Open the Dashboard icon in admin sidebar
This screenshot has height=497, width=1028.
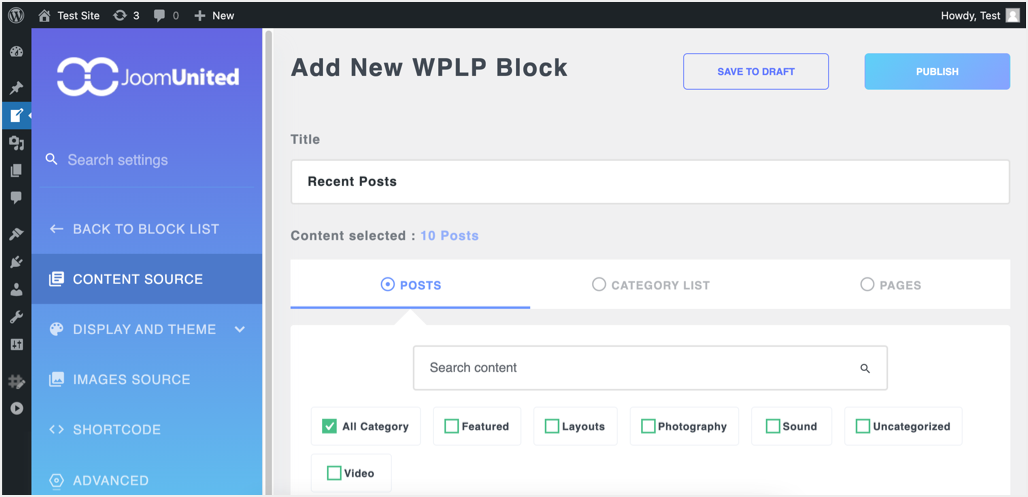pos(16,53)
